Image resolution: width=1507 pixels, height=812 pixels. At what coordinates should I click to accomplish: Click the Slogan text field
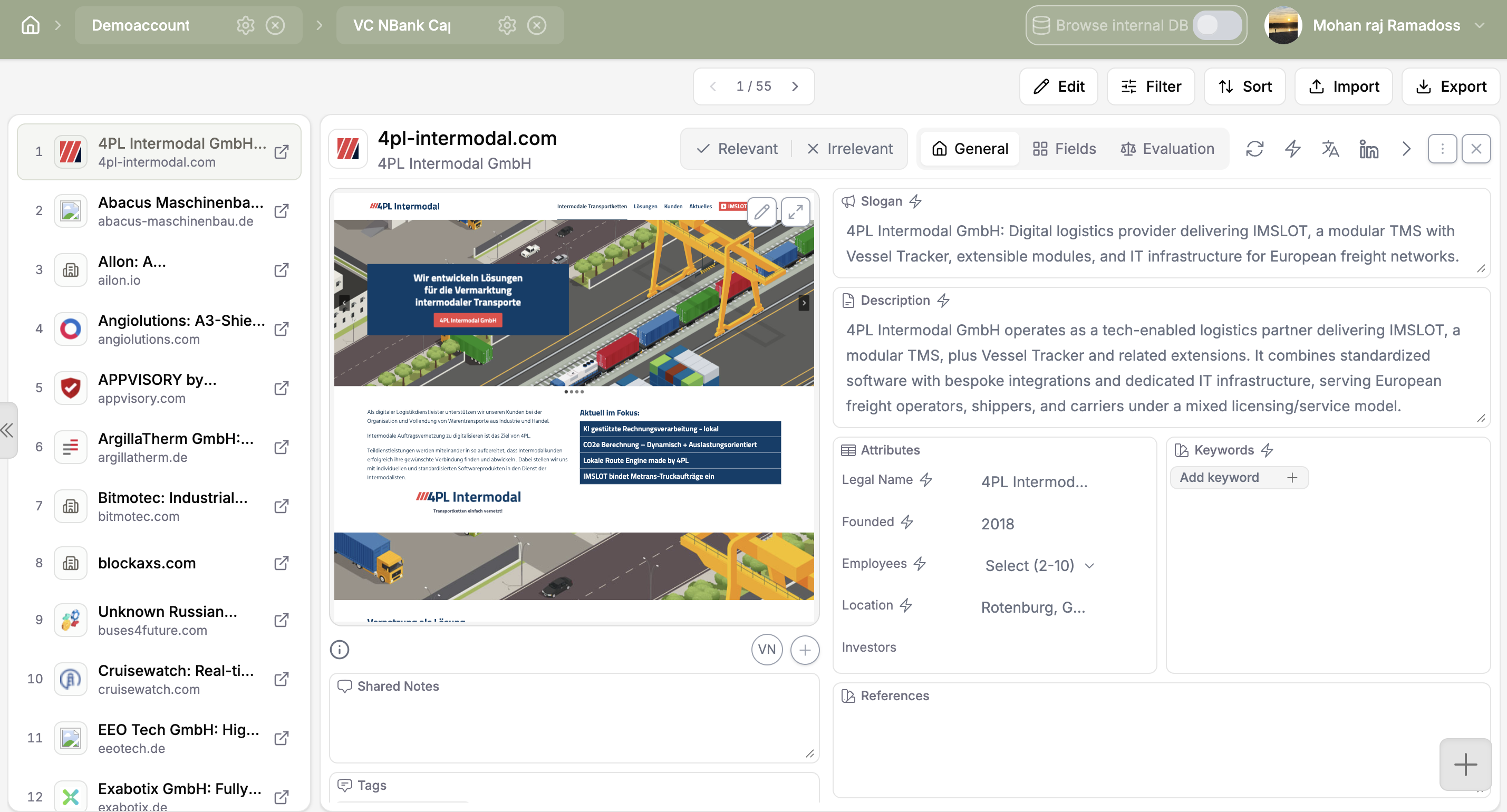coord(1161,244)
